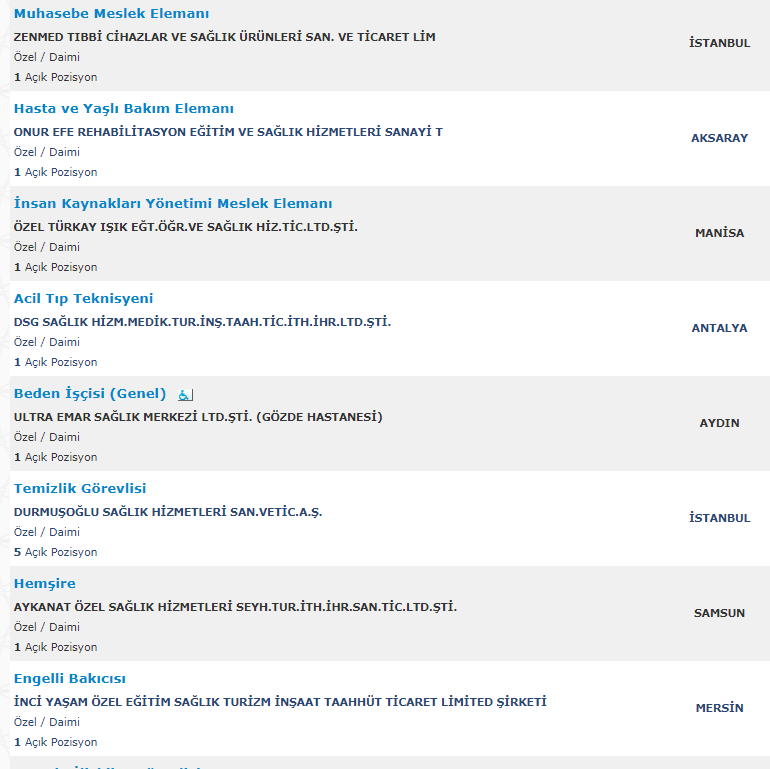Viewport: 770px width, 769px height.
Task: Open the Temizlik Görevlisi job posting
Action: tap(80, 489)
